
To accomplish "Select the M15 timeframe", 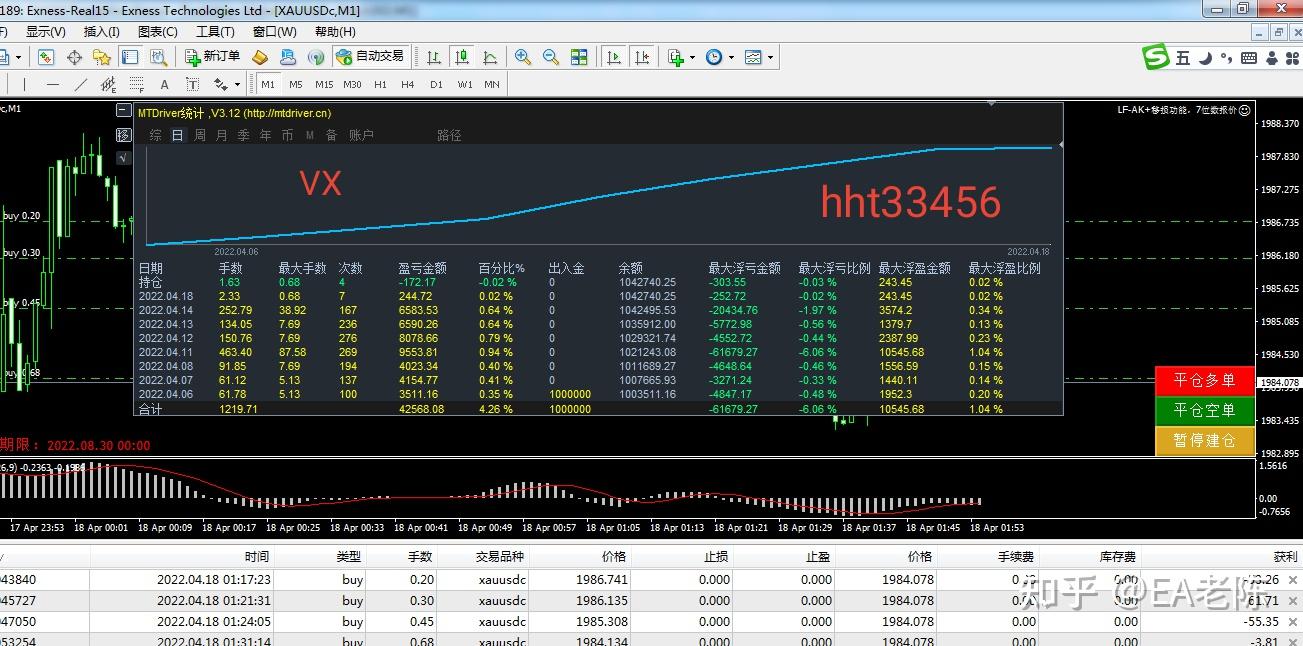I will click(x=324, y=85).
